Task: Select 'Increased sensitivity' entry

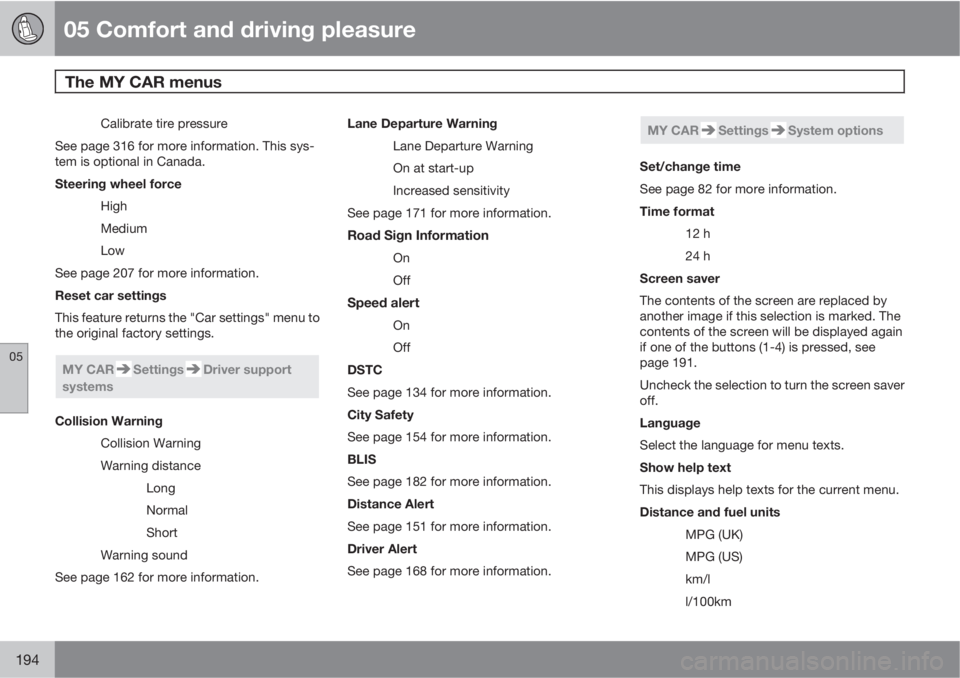Action: (451, 190)
